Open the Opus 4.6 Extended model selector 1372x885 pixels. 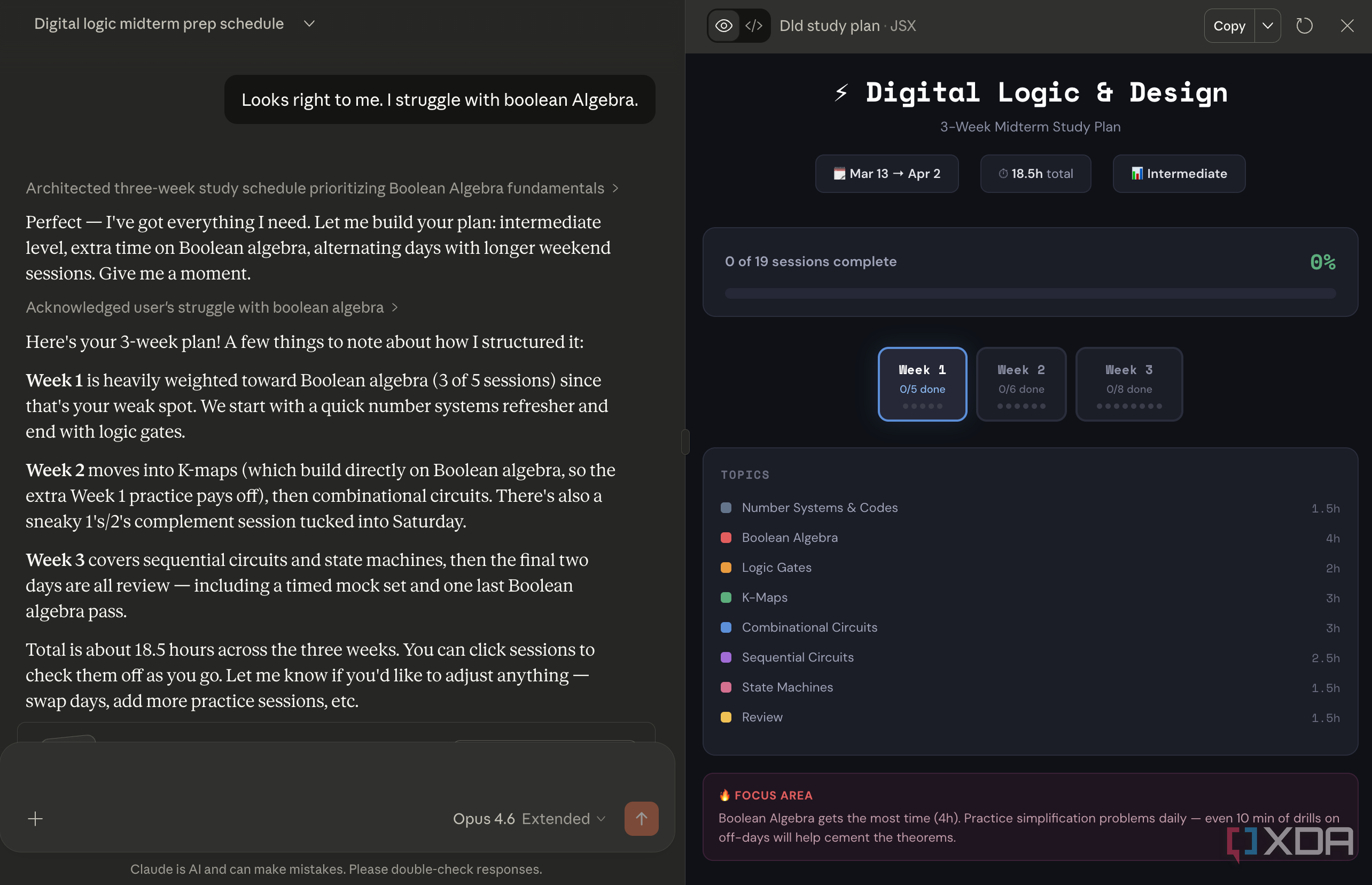(x=529, y=818)
